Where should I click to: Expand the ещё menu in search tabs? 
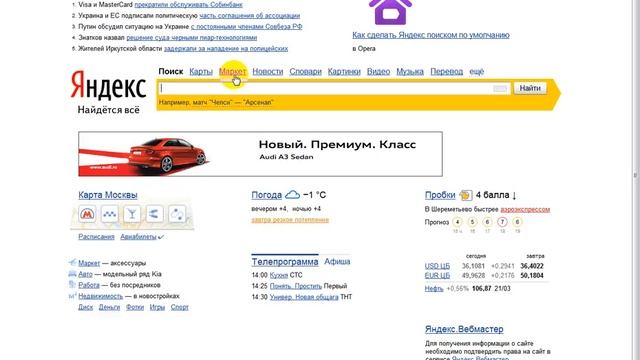(476, 71)
